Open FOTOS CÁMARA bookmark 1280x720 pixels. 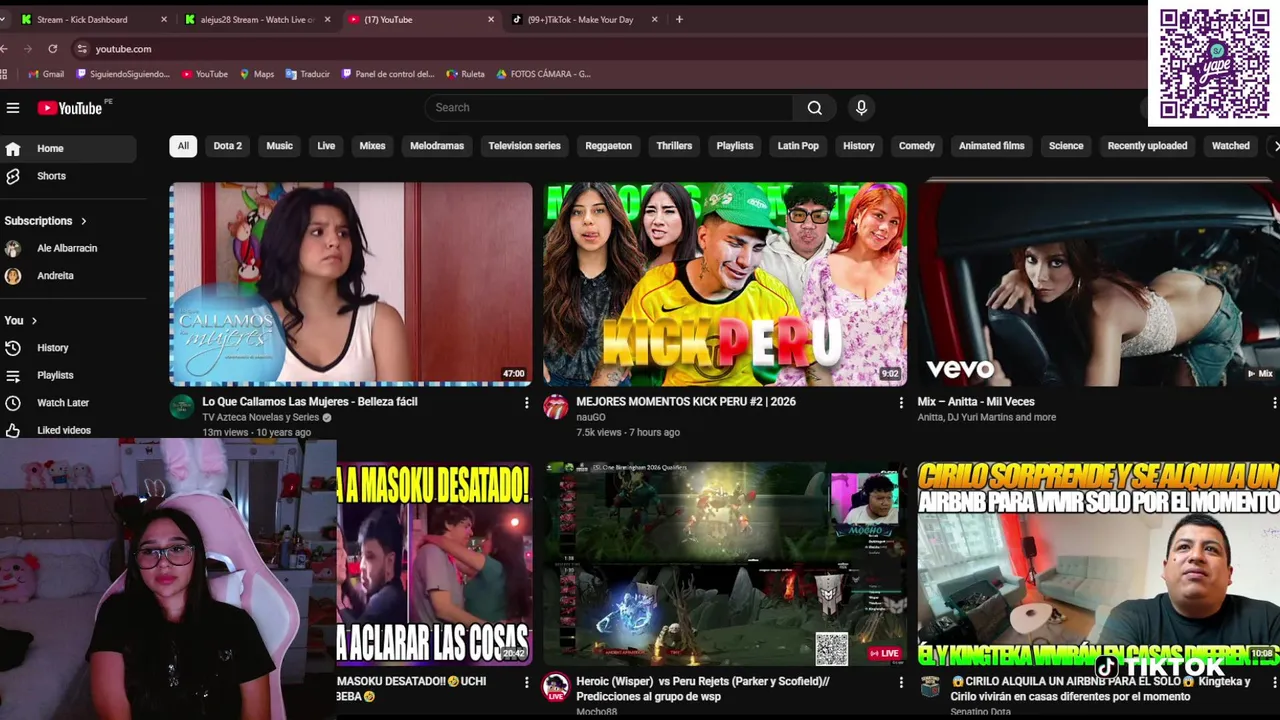[x=544, y=74]
